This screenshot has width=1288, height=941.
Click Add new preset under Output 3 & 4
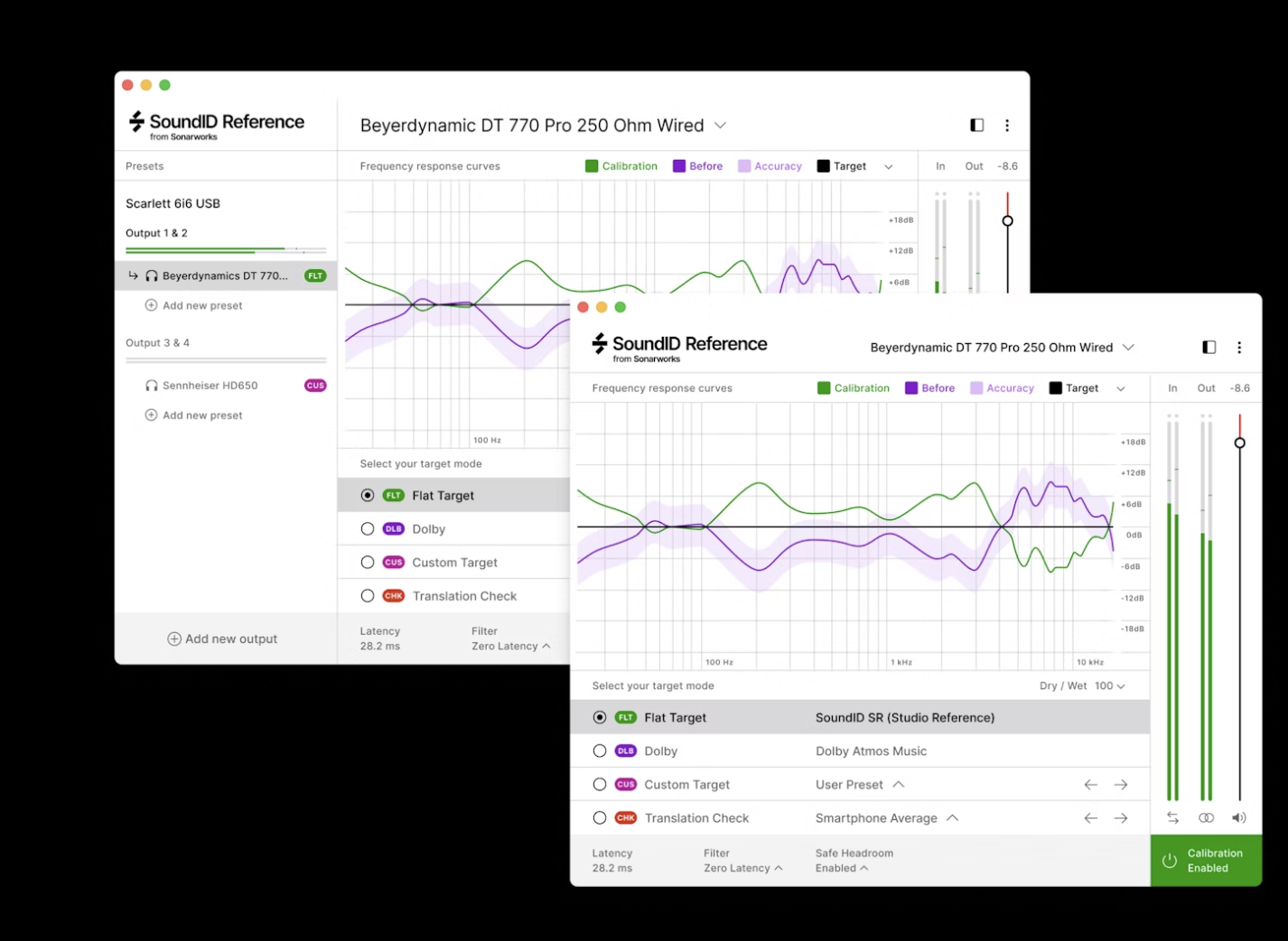click(202, 415)
